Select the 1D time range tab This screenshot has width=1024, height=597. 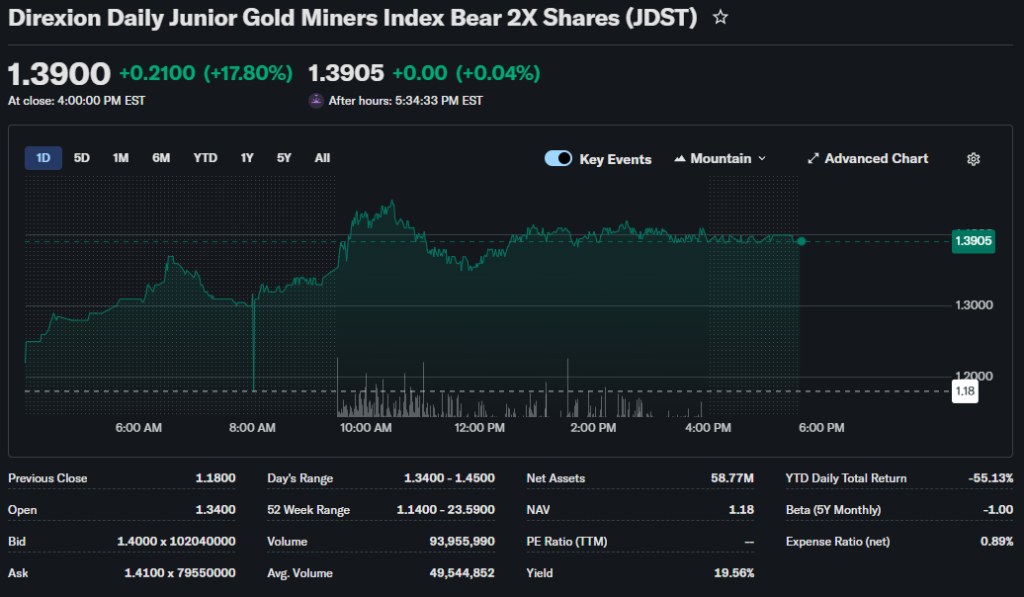point(43,158)
